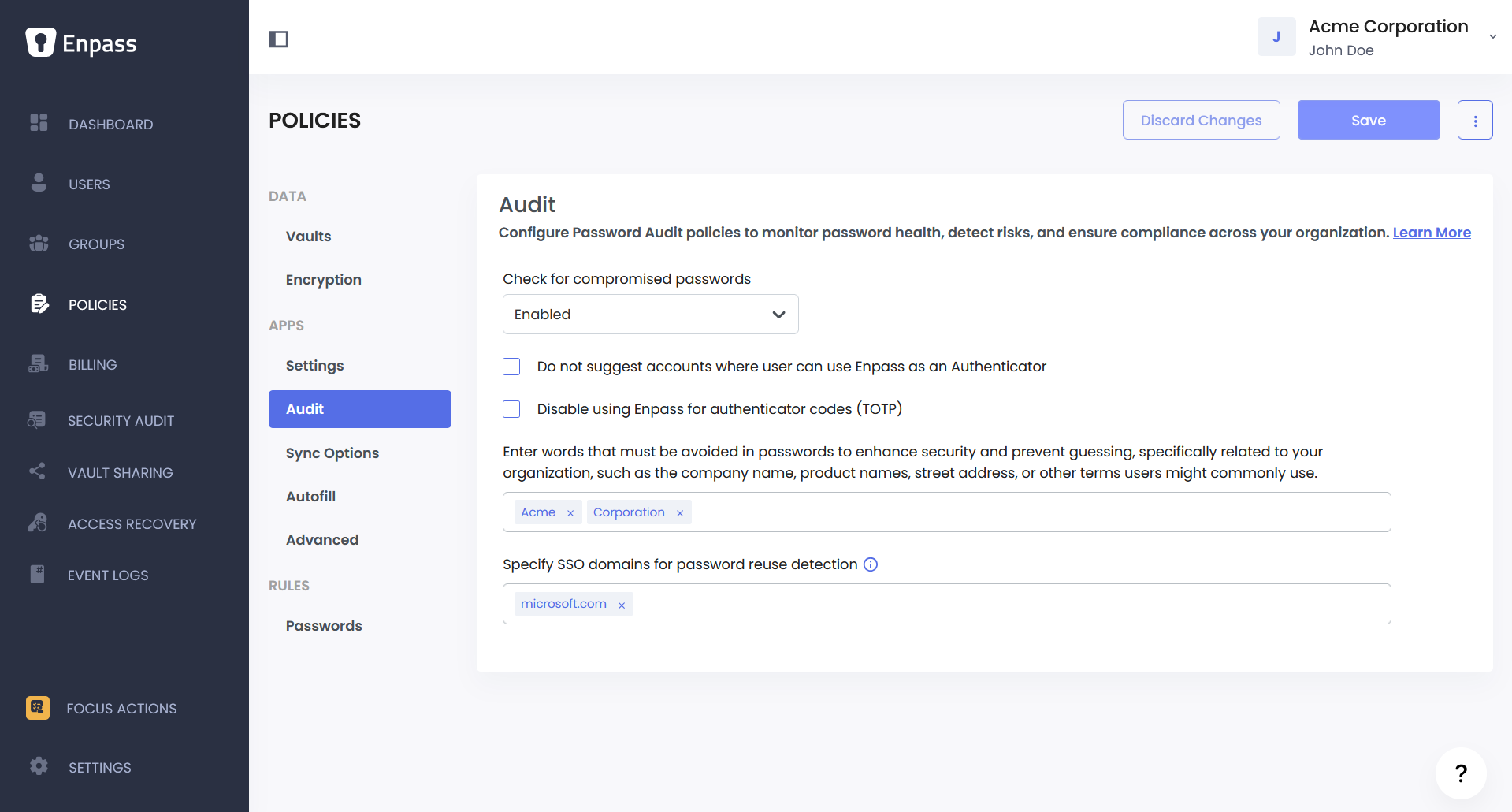This screenshot has width=1512, height=812.
Task: Click the Security Audit icon
Action: point(37,419)
